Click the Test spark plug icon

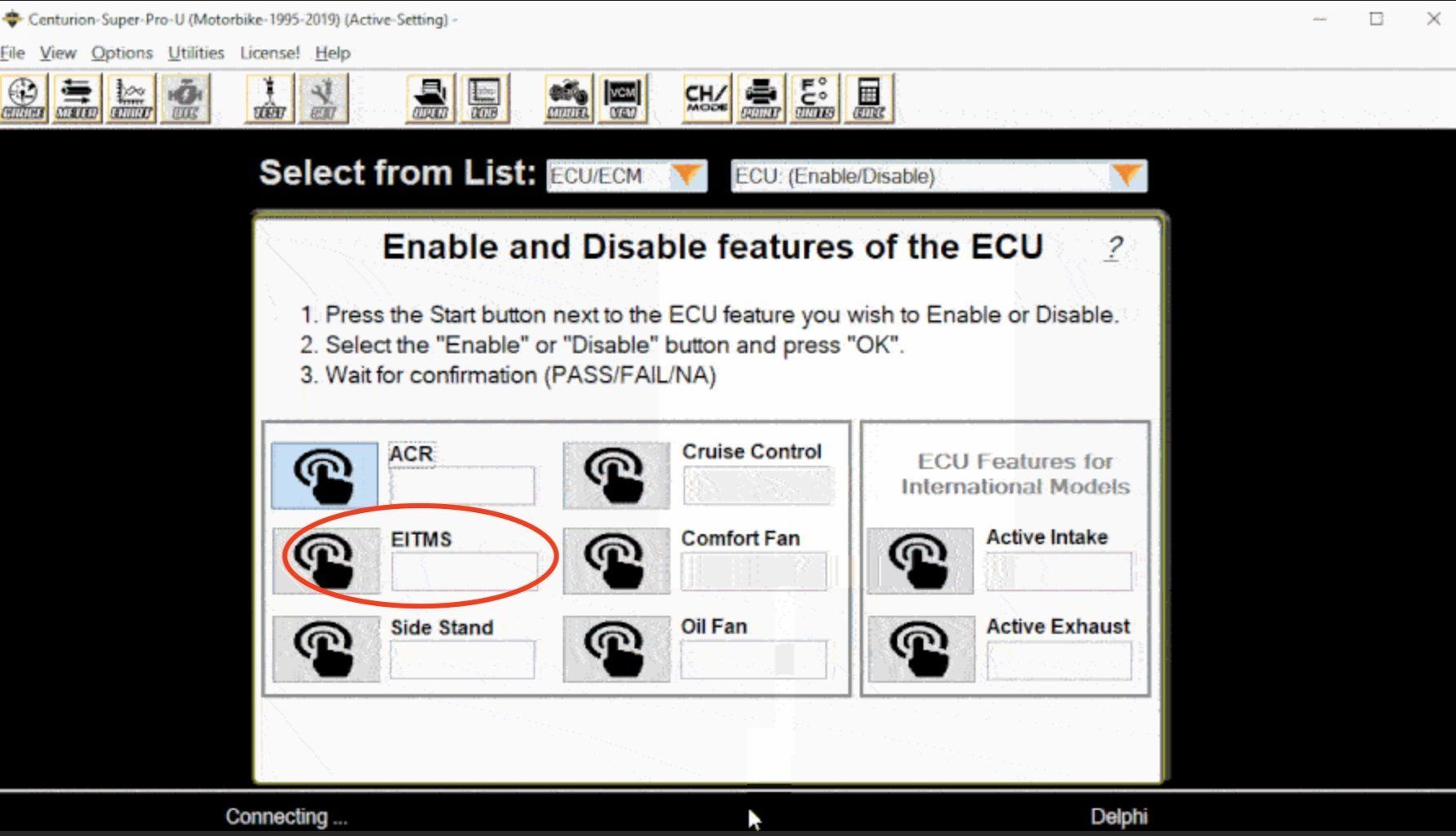click(269, 99)
